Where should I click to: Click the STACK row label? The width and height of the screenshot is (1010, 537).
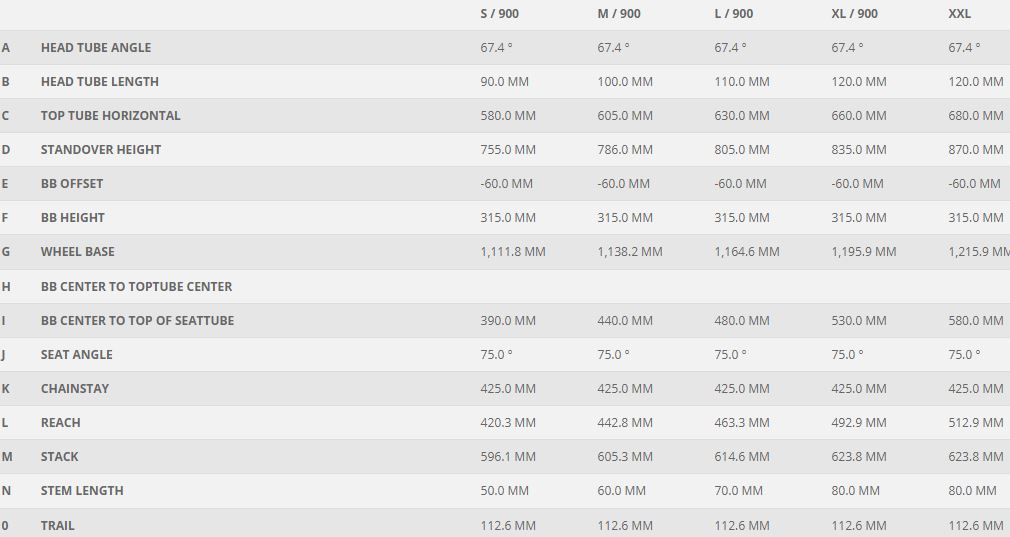coord(59,457)
